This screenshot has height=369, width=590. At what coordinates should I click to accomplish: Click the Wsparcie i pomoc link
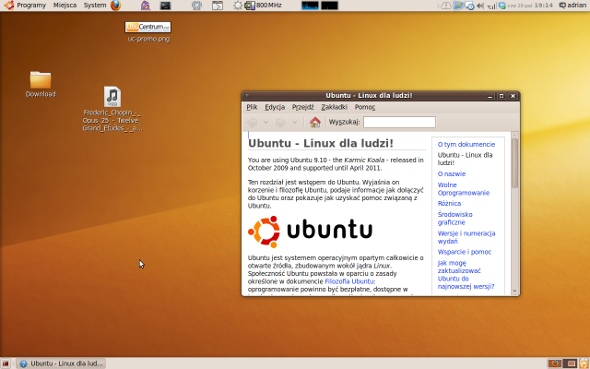click(x=464, y=252)
